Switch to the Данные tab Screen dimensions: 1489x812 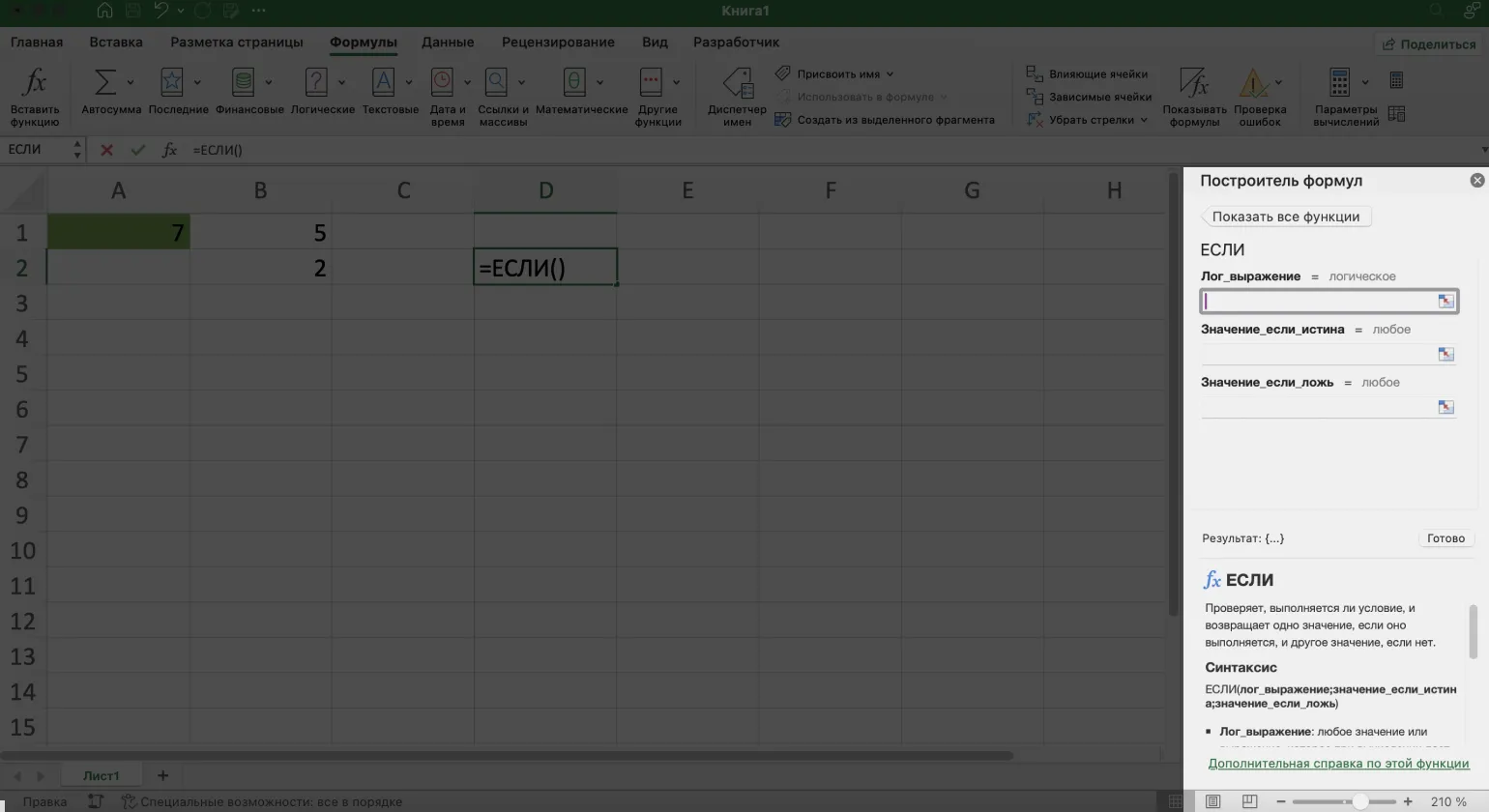(448, 43)
